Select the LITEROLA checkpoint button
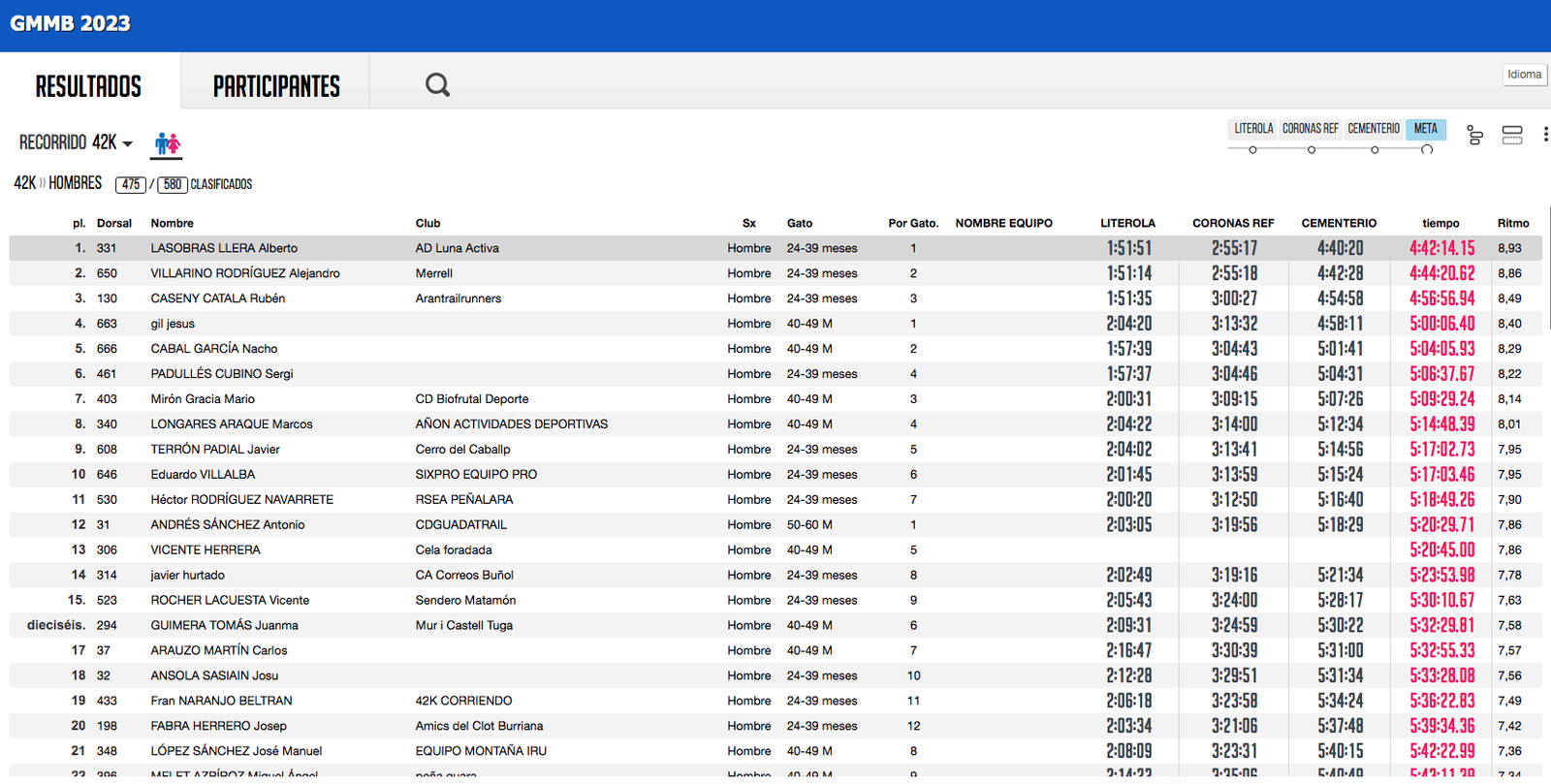Screen dimensions: 1551x784 (x=1253, y=129)
